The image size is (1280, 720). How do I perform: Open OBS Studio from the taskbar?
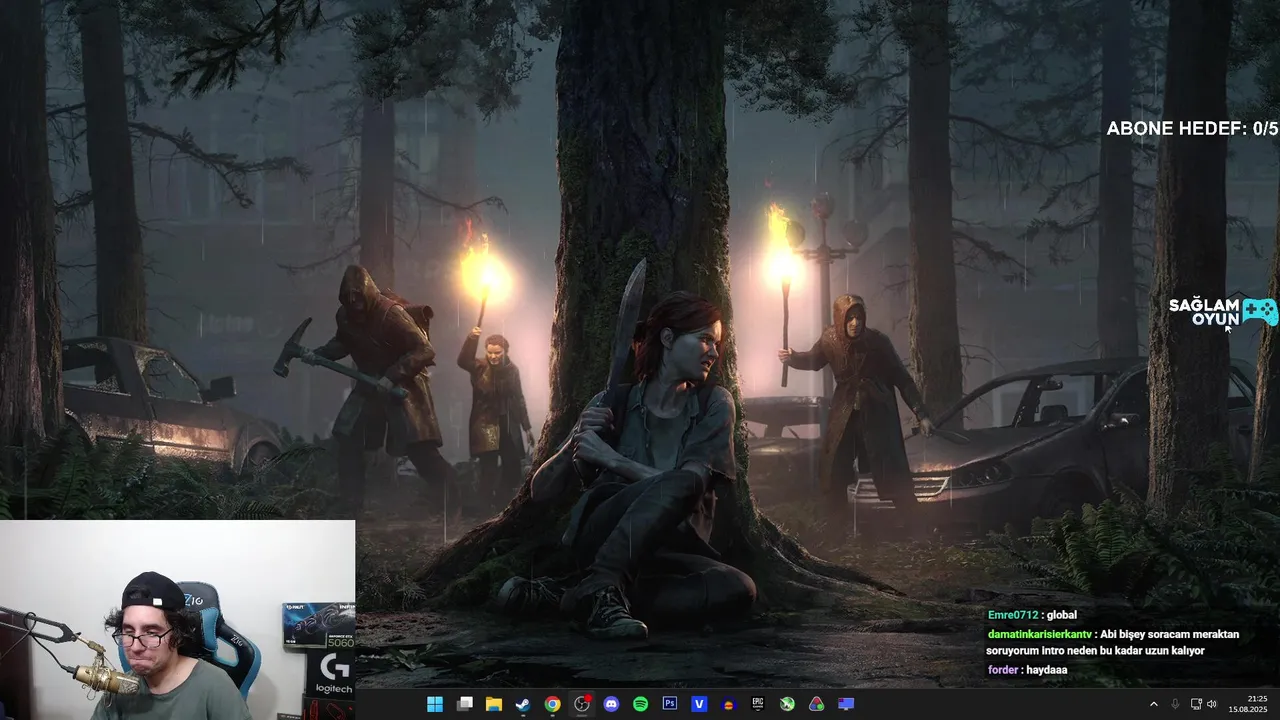(x=581, y=704)
